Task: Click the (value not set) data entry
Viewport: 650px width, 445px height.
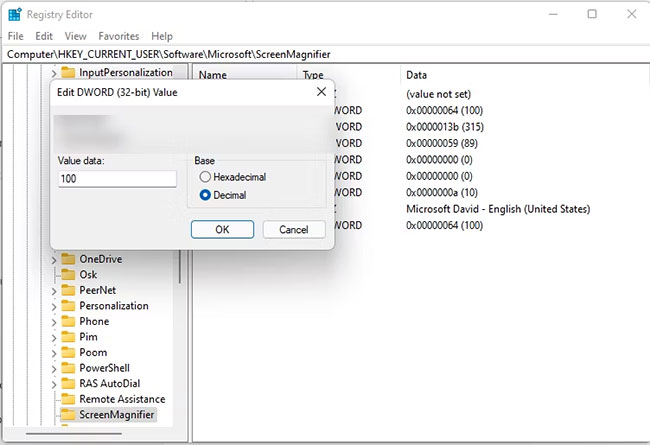Action: tap(439, 94)
